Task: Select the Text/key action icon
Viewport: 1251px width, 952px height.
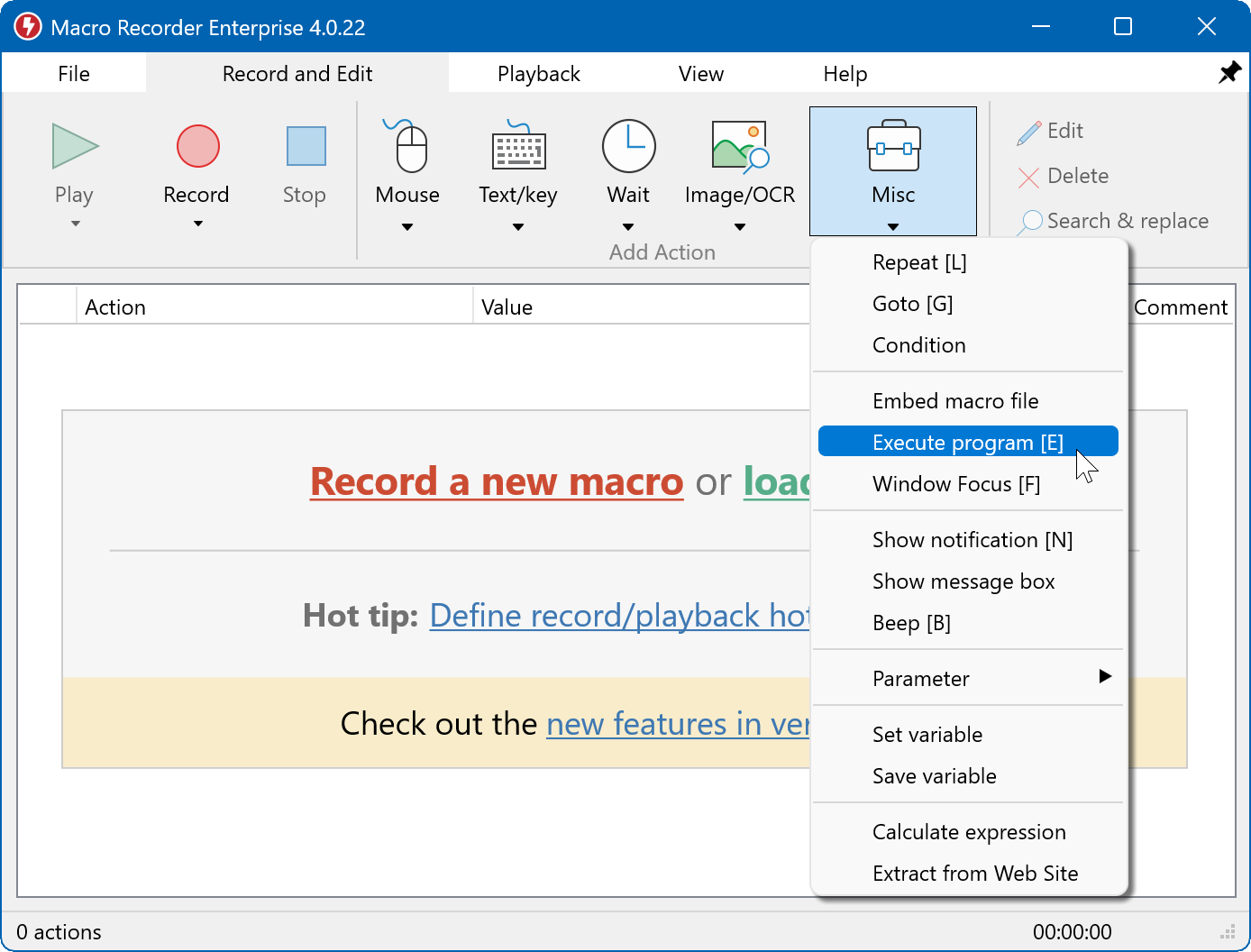Action: tap(517, 149)
